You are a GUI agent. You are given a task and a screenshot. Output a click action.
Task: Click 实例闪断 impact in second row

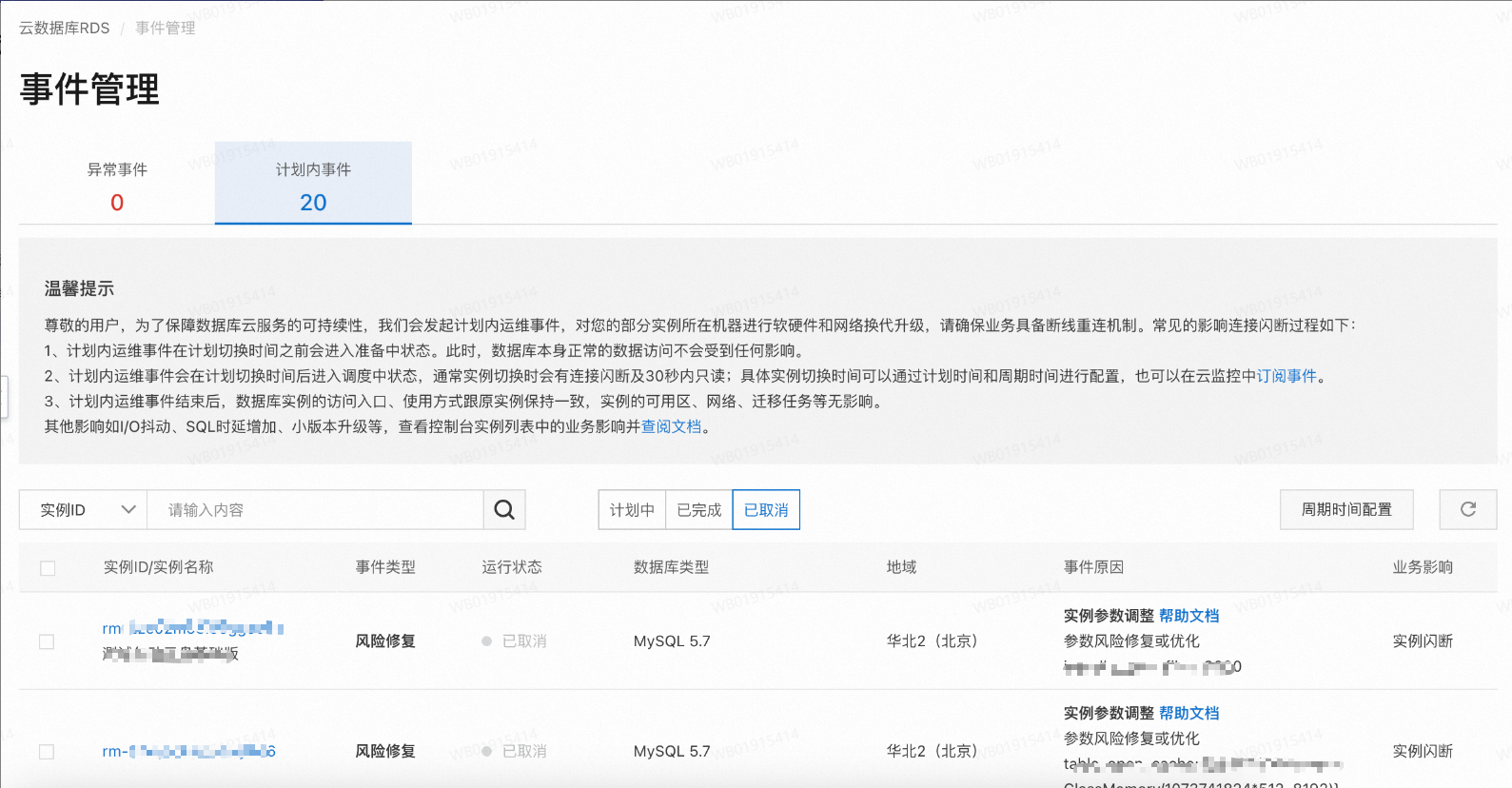coord(1424,752)
